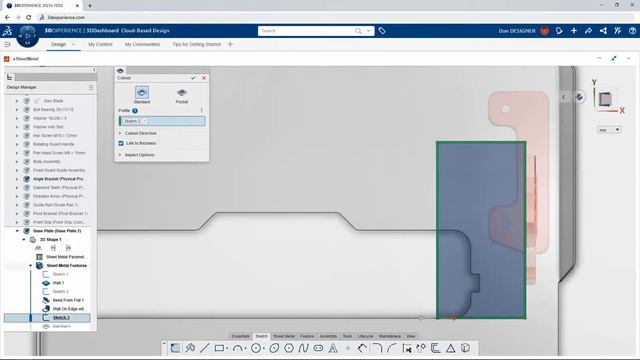Open the Design tab dropdown arrow
Image resolution: width=640 pixels, height=360 pixels.
[73, 44]
